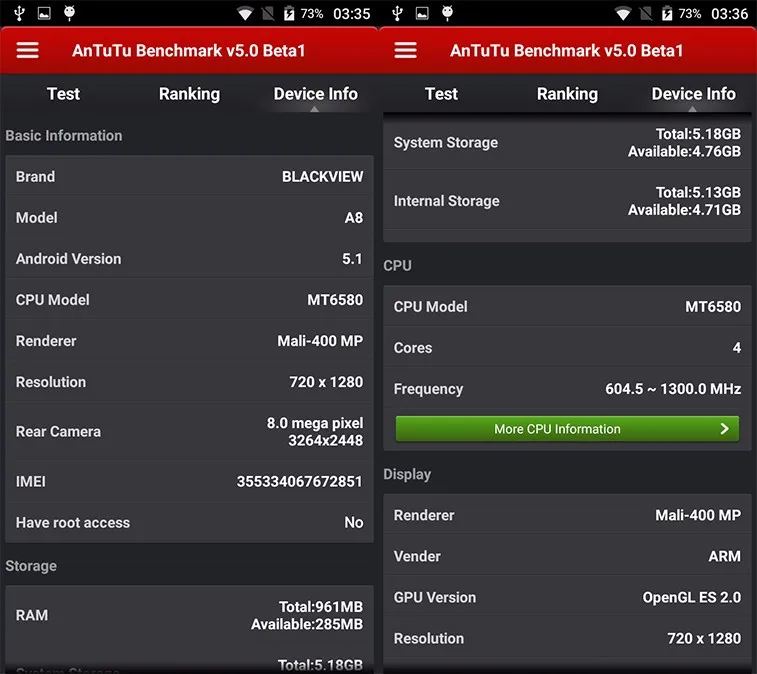Screen dimensions: 757x674
Task: Select CPU Model row under Basic Information
Action: coord(189,299)
